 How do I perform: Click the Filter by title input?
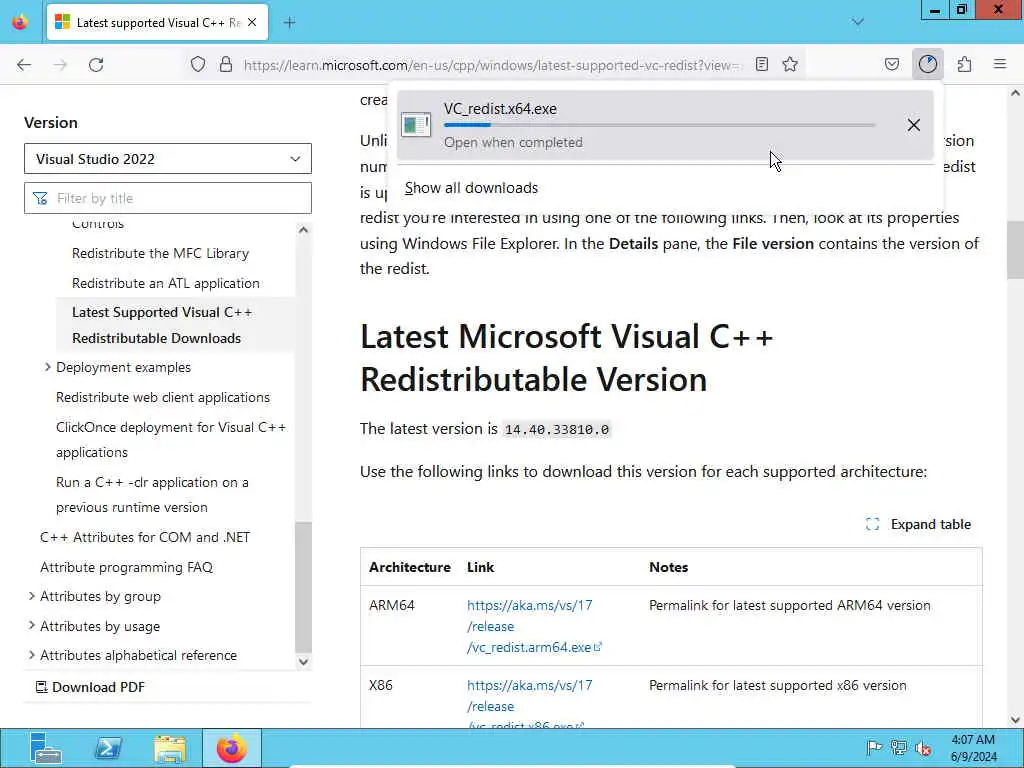pos(168,198)
